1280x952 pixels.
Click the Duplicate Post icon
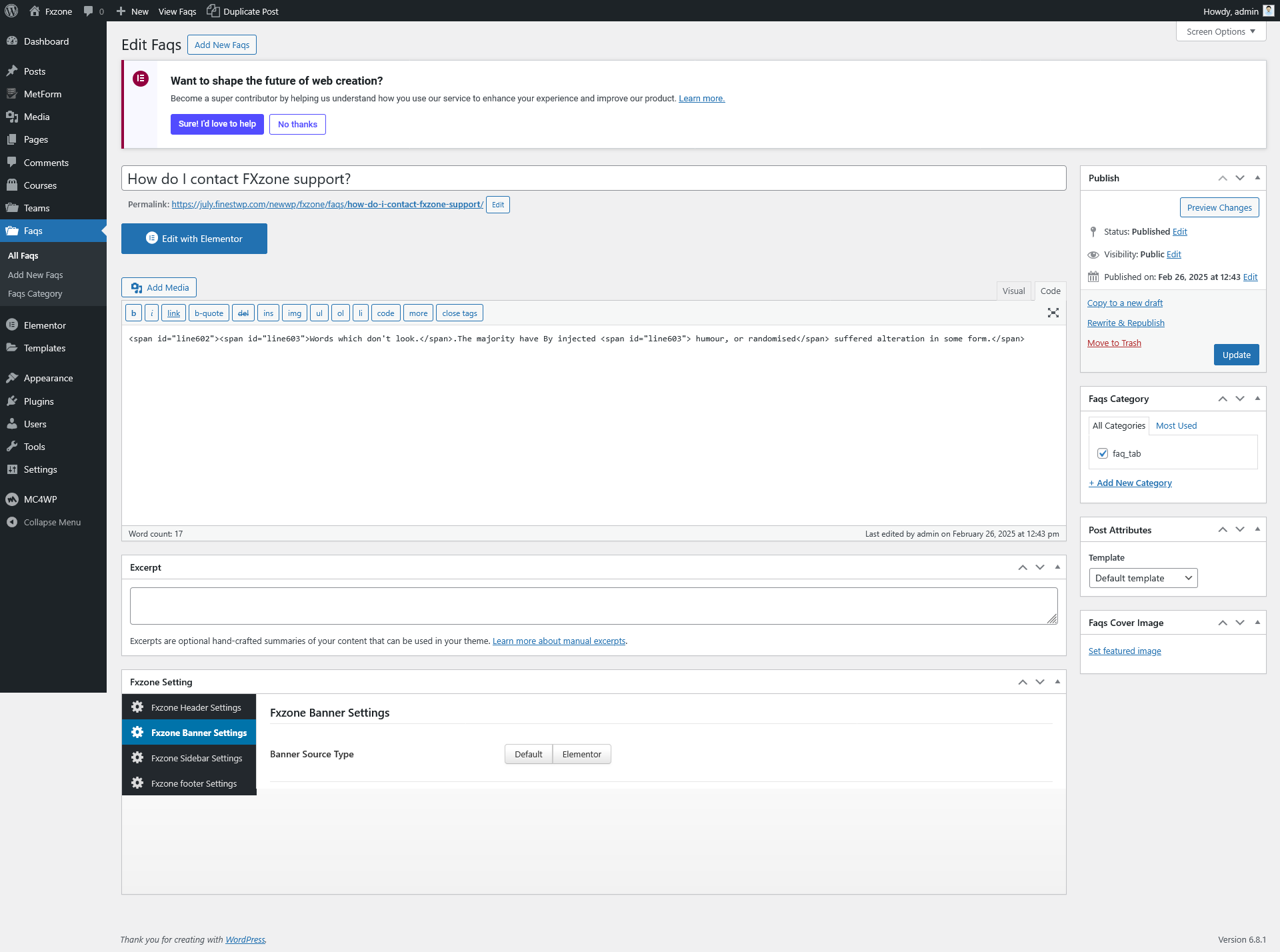[x=213, y=11]
